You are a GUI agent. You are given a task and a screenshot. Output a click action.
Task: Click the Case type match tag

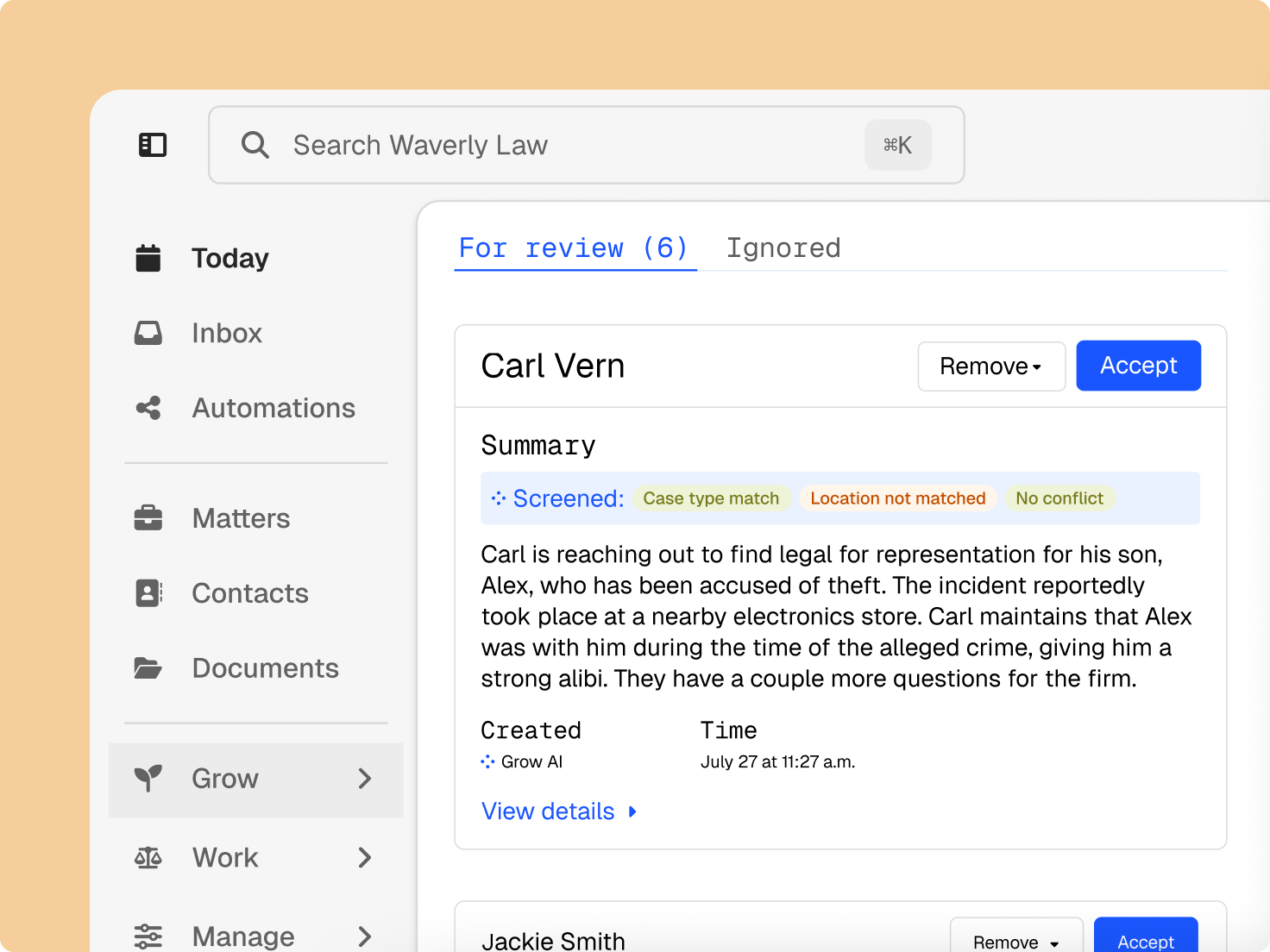coord(711,498)
